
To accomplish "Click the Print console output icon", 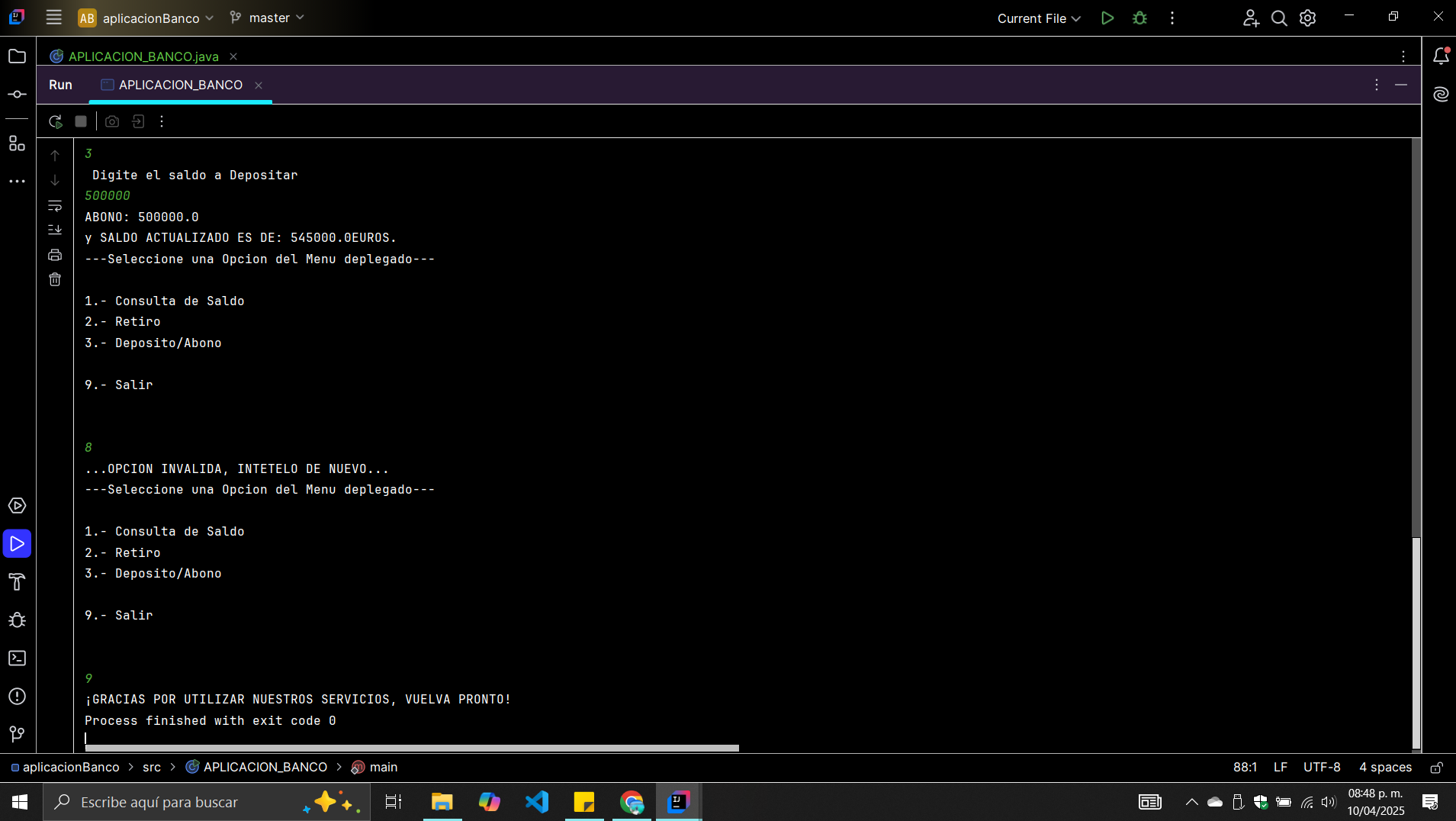I will [55, 255].
